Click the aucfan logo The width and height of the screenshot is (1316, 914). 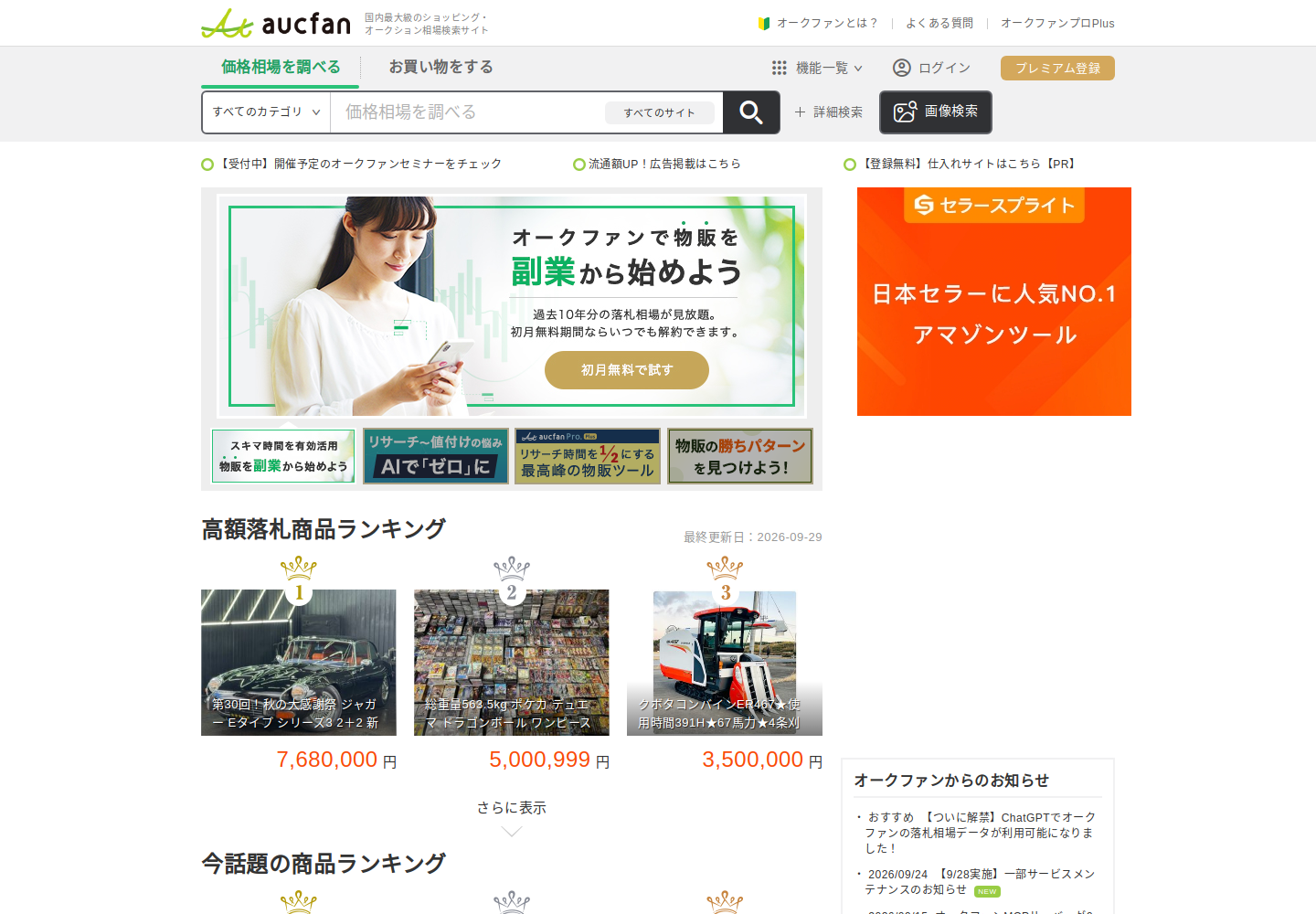(x=276, y=23)
